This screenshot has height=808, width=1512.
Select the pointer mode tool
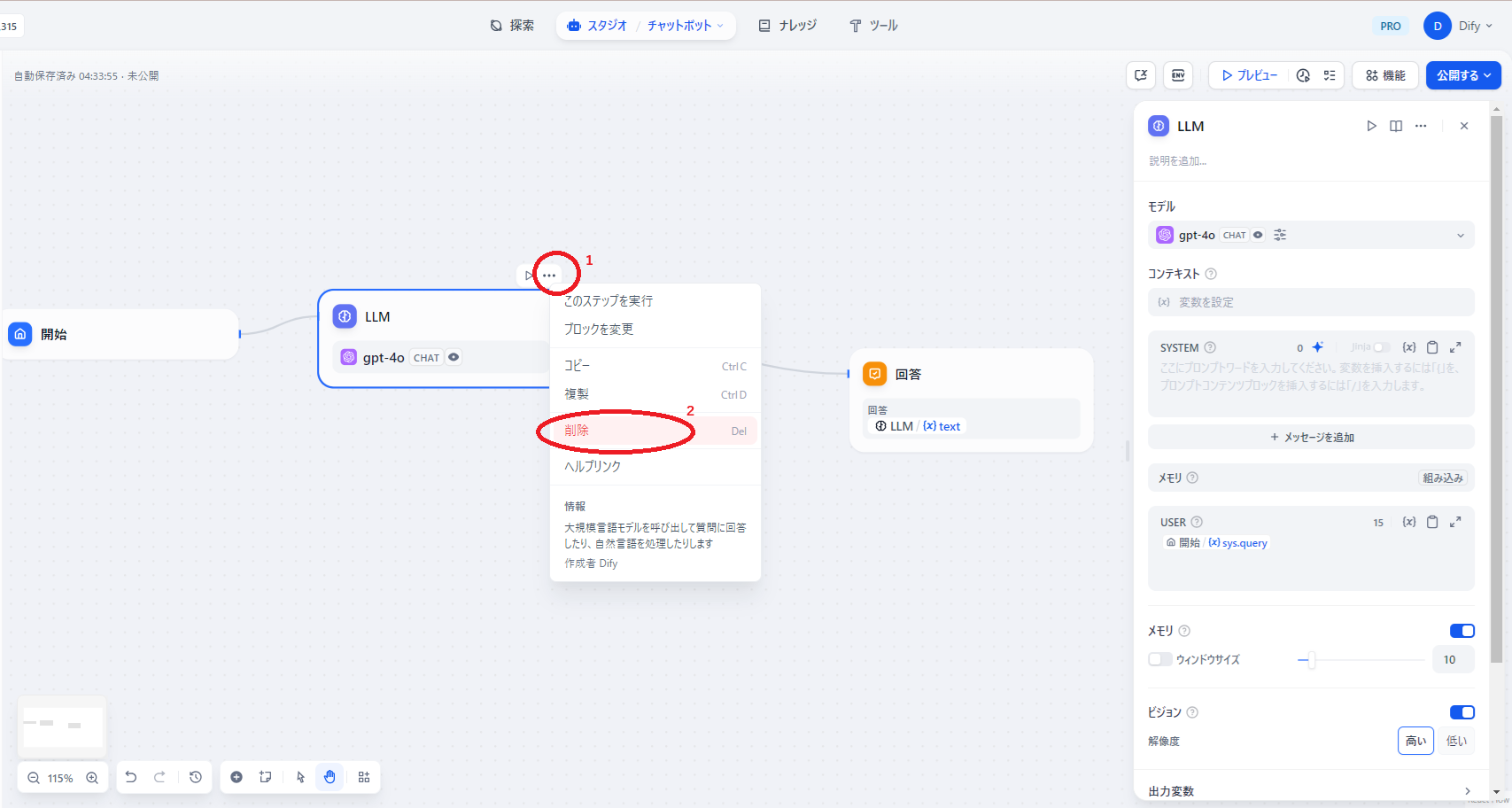(x=301, y=777)
